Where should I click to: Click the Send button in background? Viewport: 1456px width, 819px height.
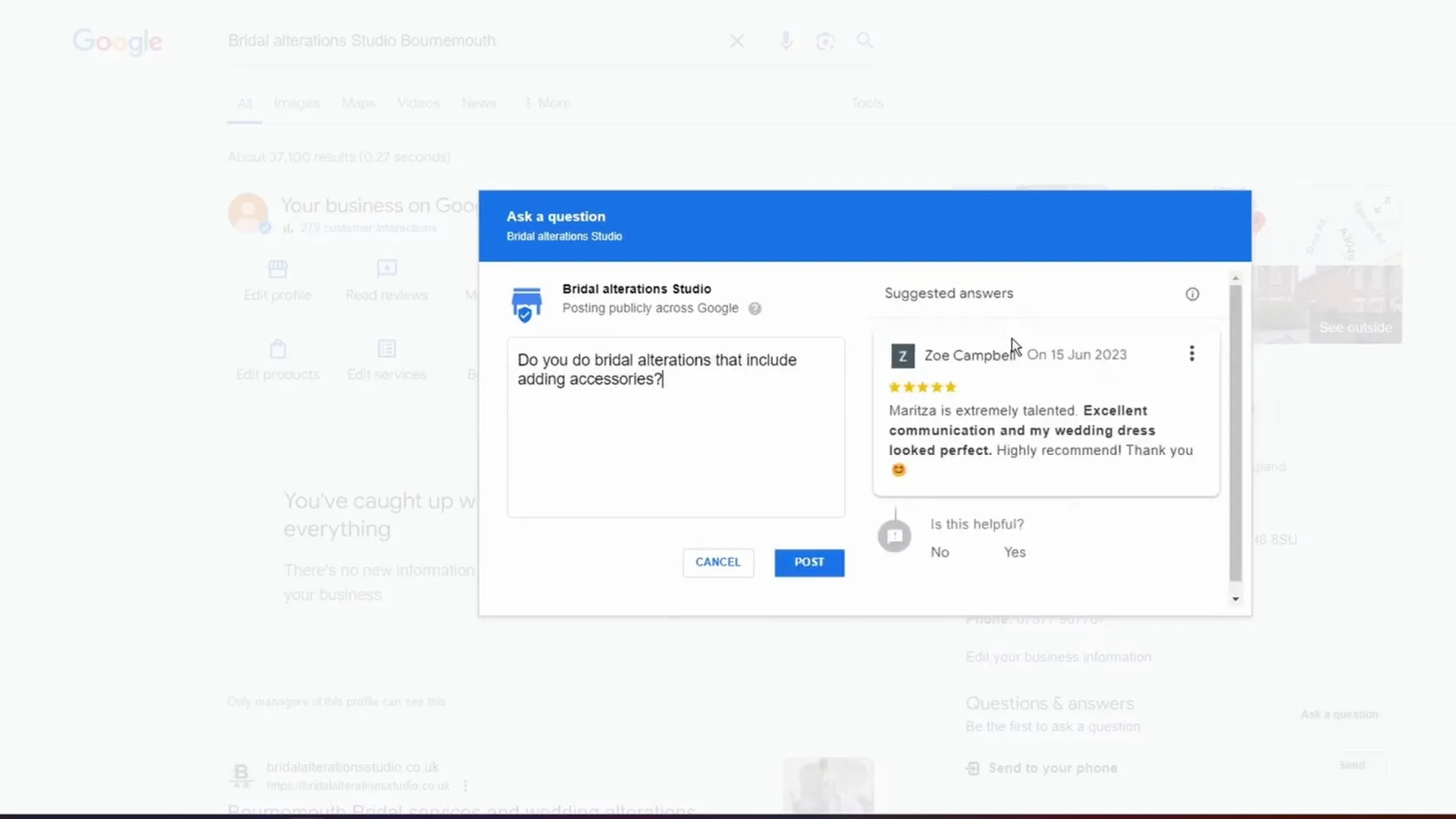point(1352,765)
